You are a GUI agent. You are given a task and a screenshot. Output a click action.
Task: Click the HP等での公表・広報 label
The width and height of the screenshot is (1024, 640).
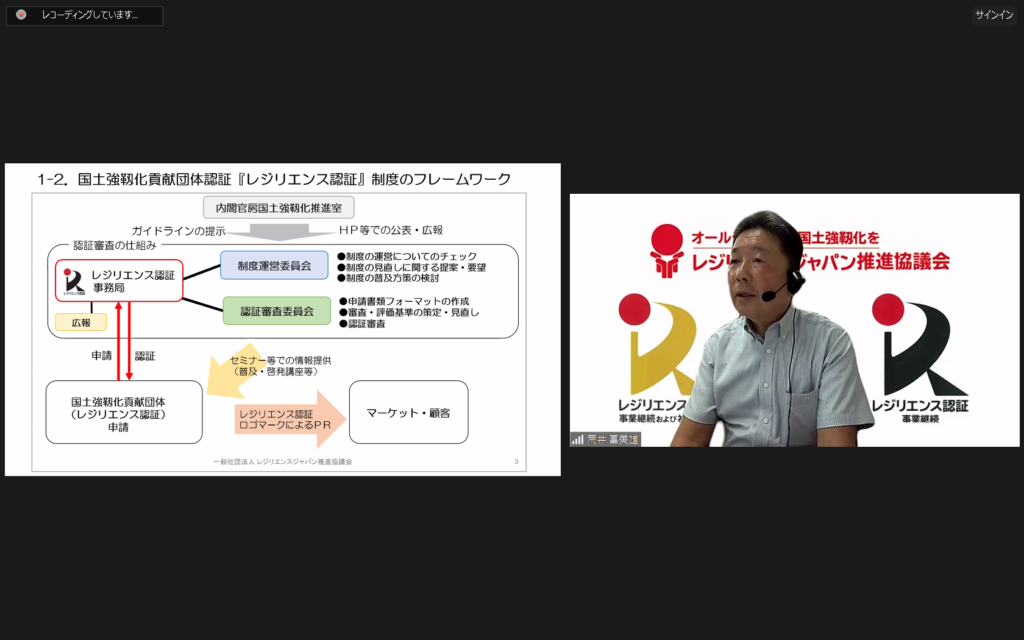tap(391, 230)
